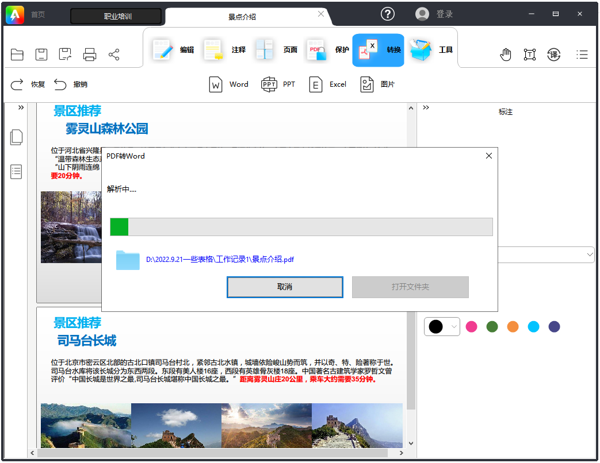Choose the Excel conversion icon

pyautogui.click(x=316, y=85)
